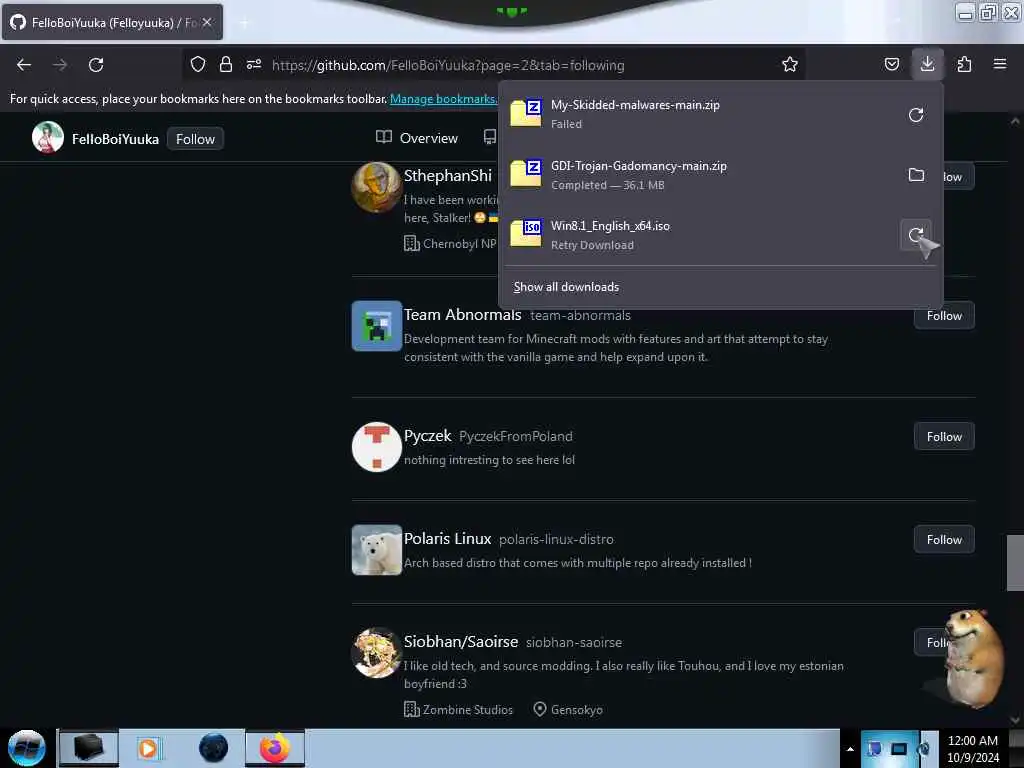The height and width of the screenshot is (768, 1024).
Task: Open the Manage bookmarks link
Action: [x=443, y=99]
